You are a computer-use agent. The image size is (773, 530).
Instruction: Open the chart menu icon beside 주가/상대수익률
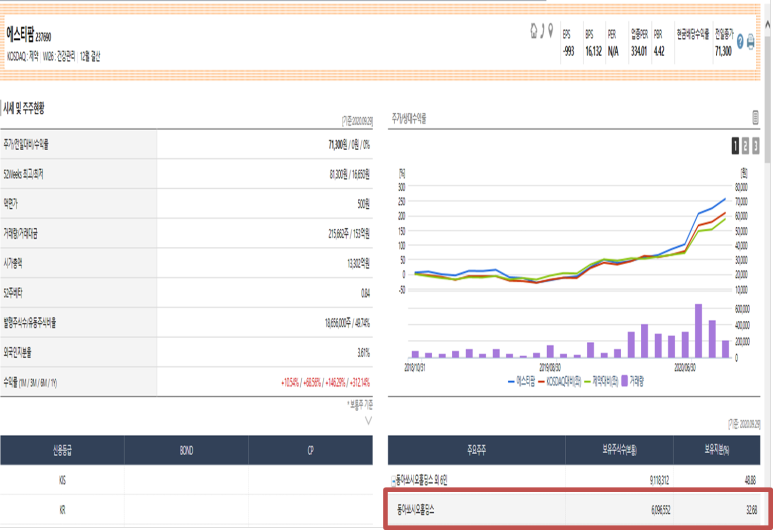point(755,117)
